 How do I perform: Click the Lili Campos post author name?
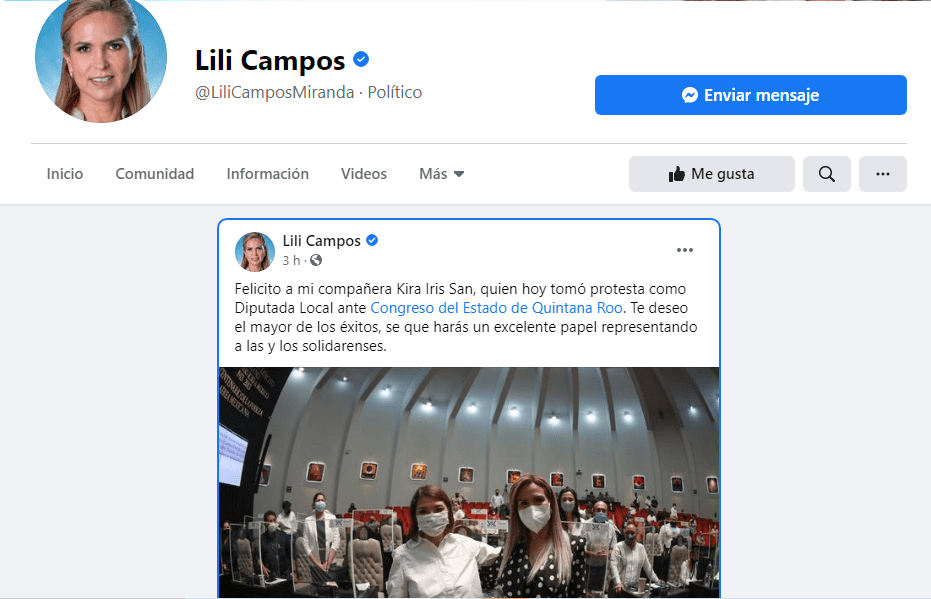tap(321, 240)
